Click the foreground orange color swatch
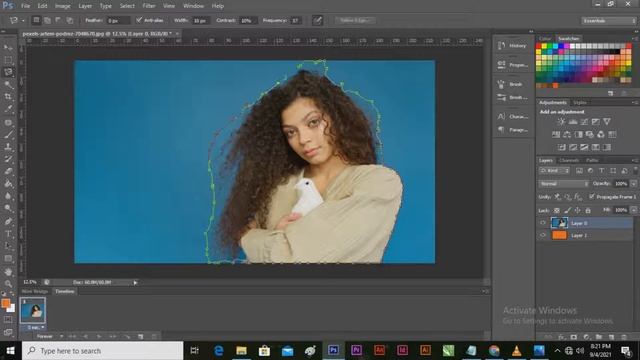This screenshot has height=360, width=640. click(x=5, y=303)
